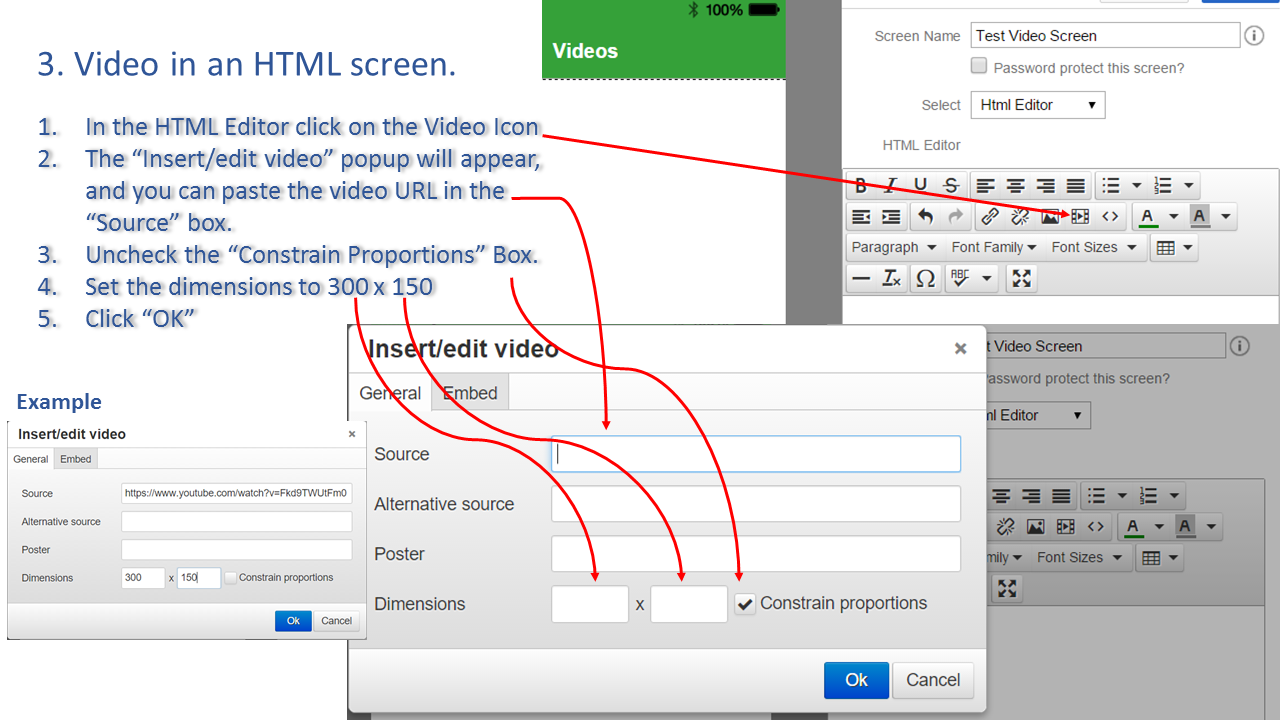Click the increase indent icon
1280x720 pixels.
tap(891, 217)
